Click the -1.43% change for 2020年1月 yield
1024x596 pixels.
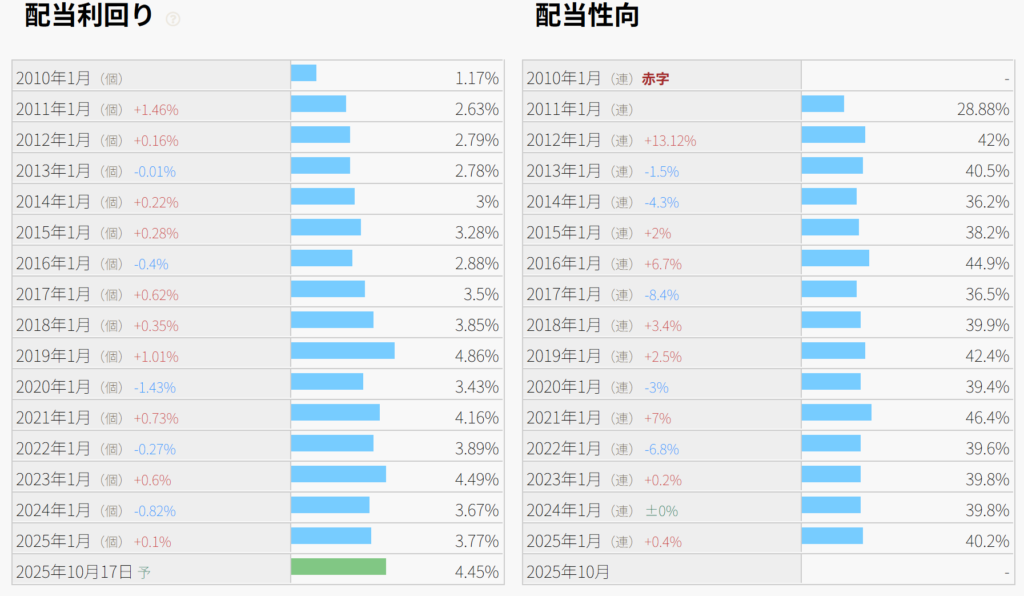(154, 388)
